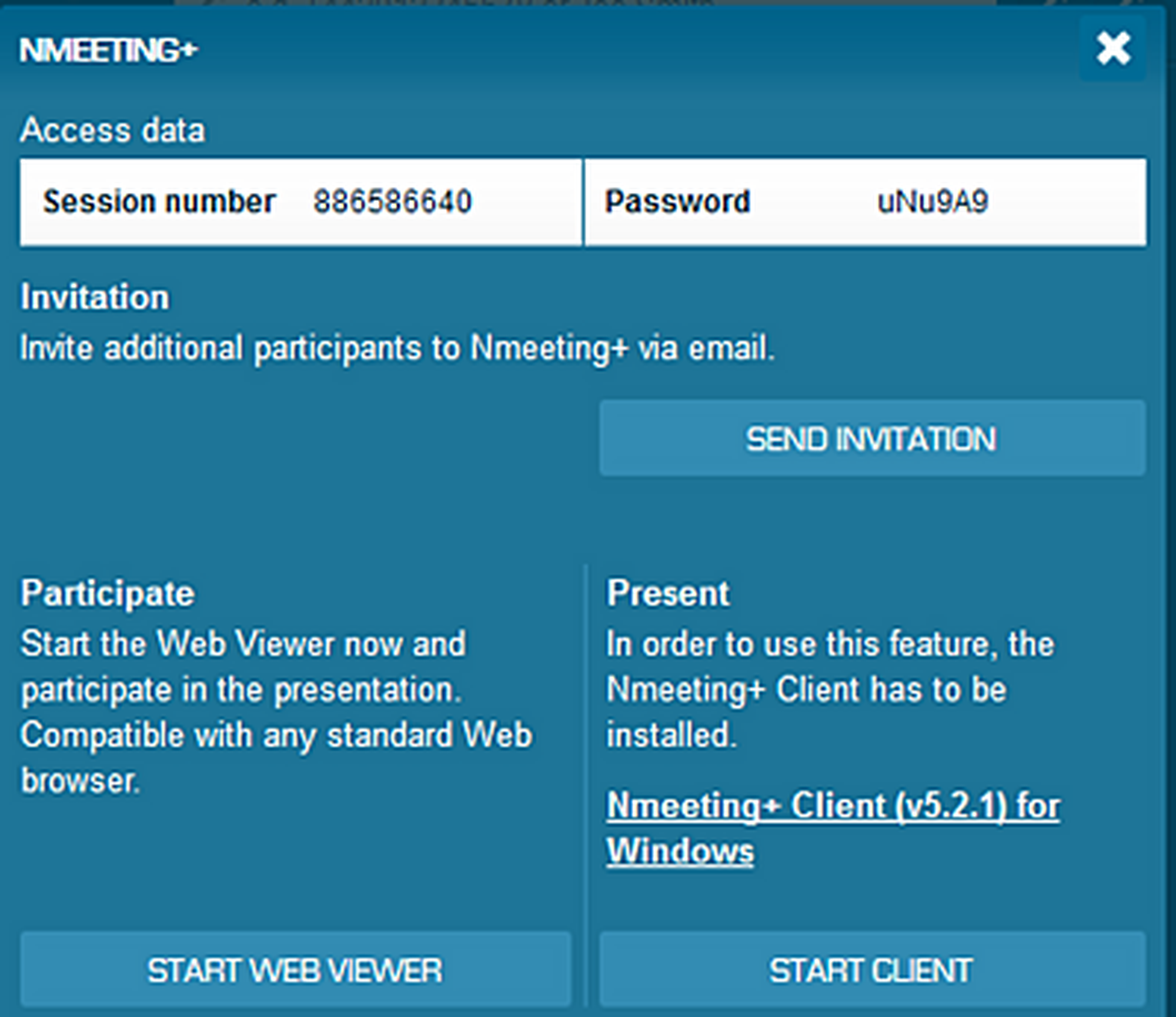This screenshot has width=1176, height=1017.
Task: Click the Present heading
Action: click(x=668, y=593)
